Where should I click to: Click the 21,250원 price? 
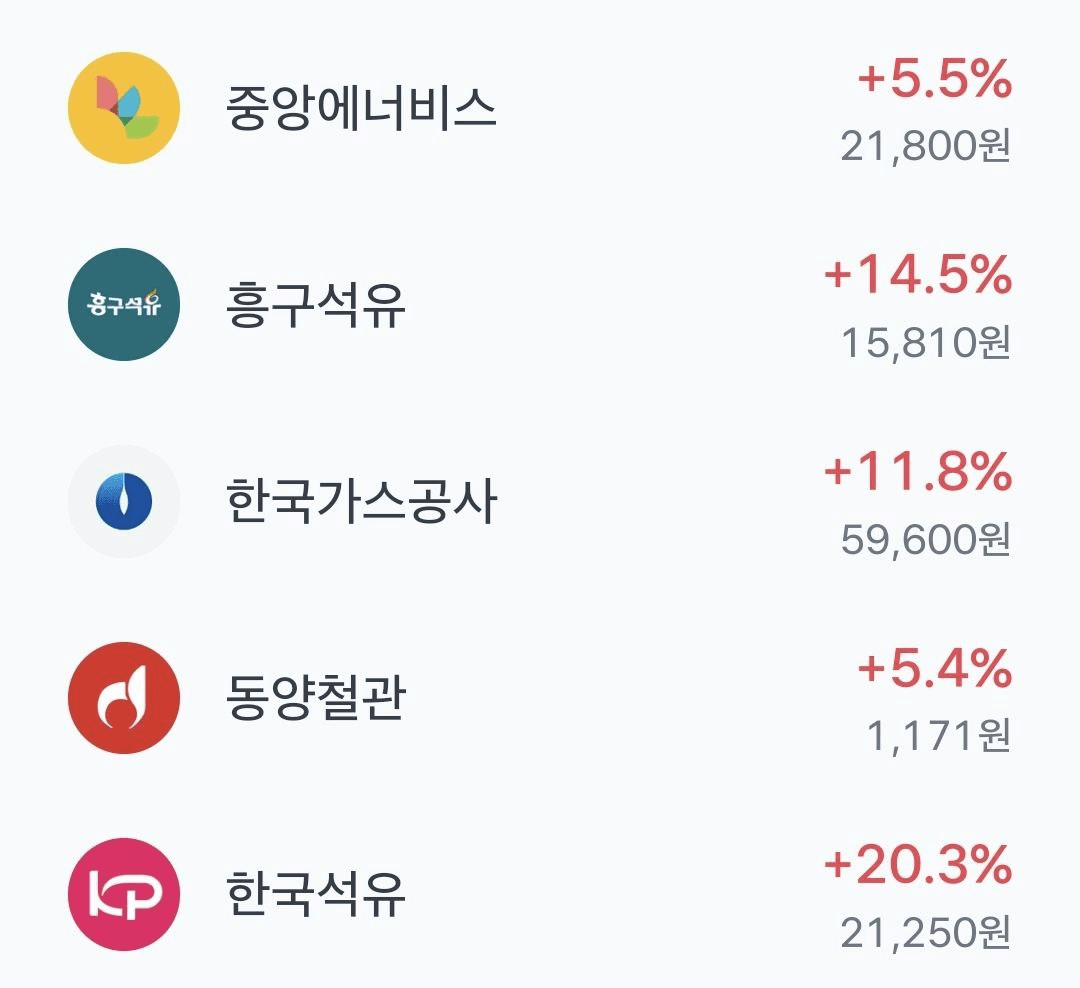point(926,932)
